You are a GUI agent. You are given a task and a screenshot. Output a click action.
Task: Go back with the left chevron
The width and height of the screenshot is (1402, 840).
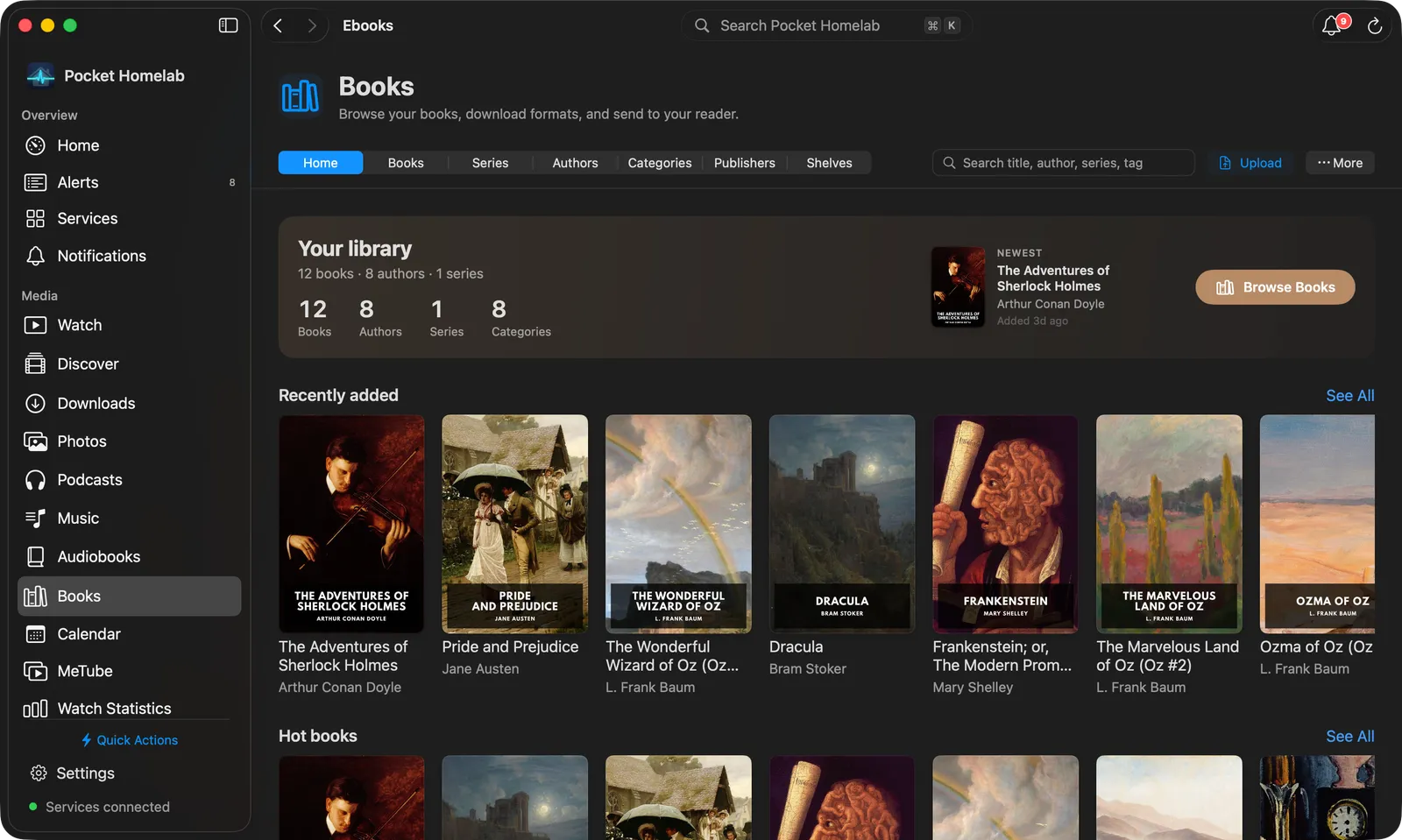278,25
